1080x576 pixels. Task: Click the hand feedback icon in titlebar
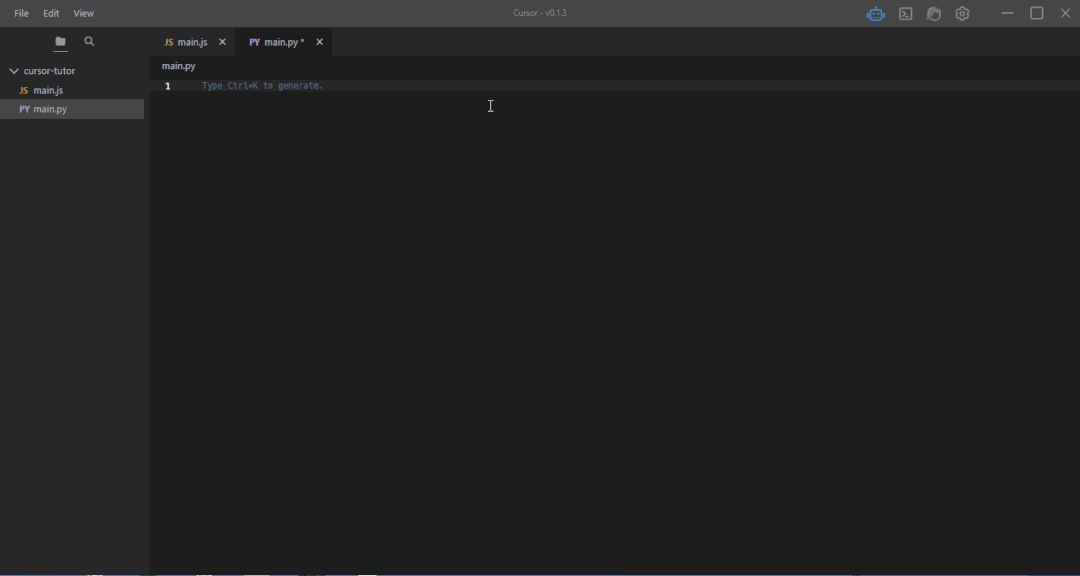pyautogui.click(x=933, y=13)
